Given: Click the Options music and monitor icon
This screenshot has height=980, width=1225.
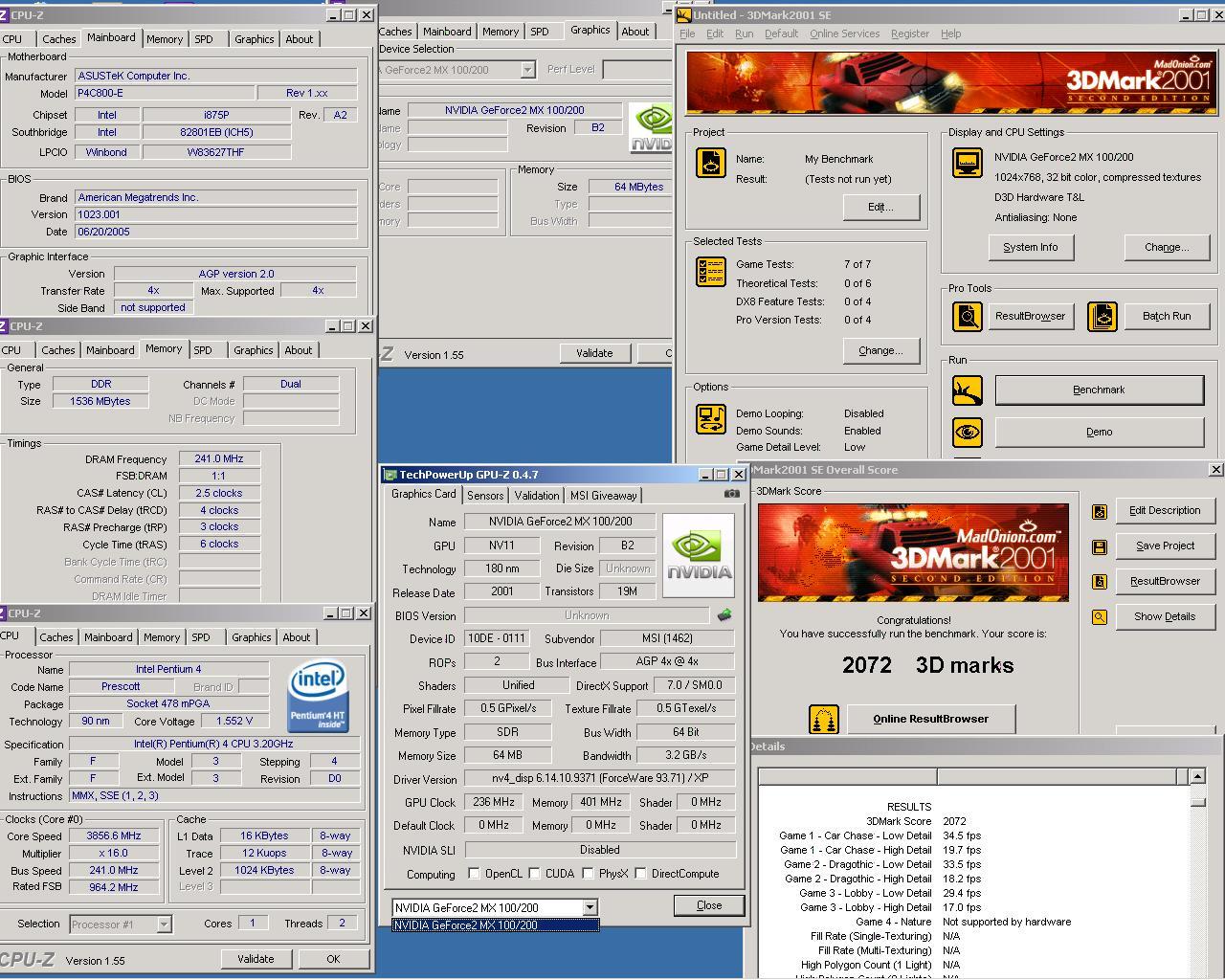Looking at the screenshot, I should [x=711, y=418].
